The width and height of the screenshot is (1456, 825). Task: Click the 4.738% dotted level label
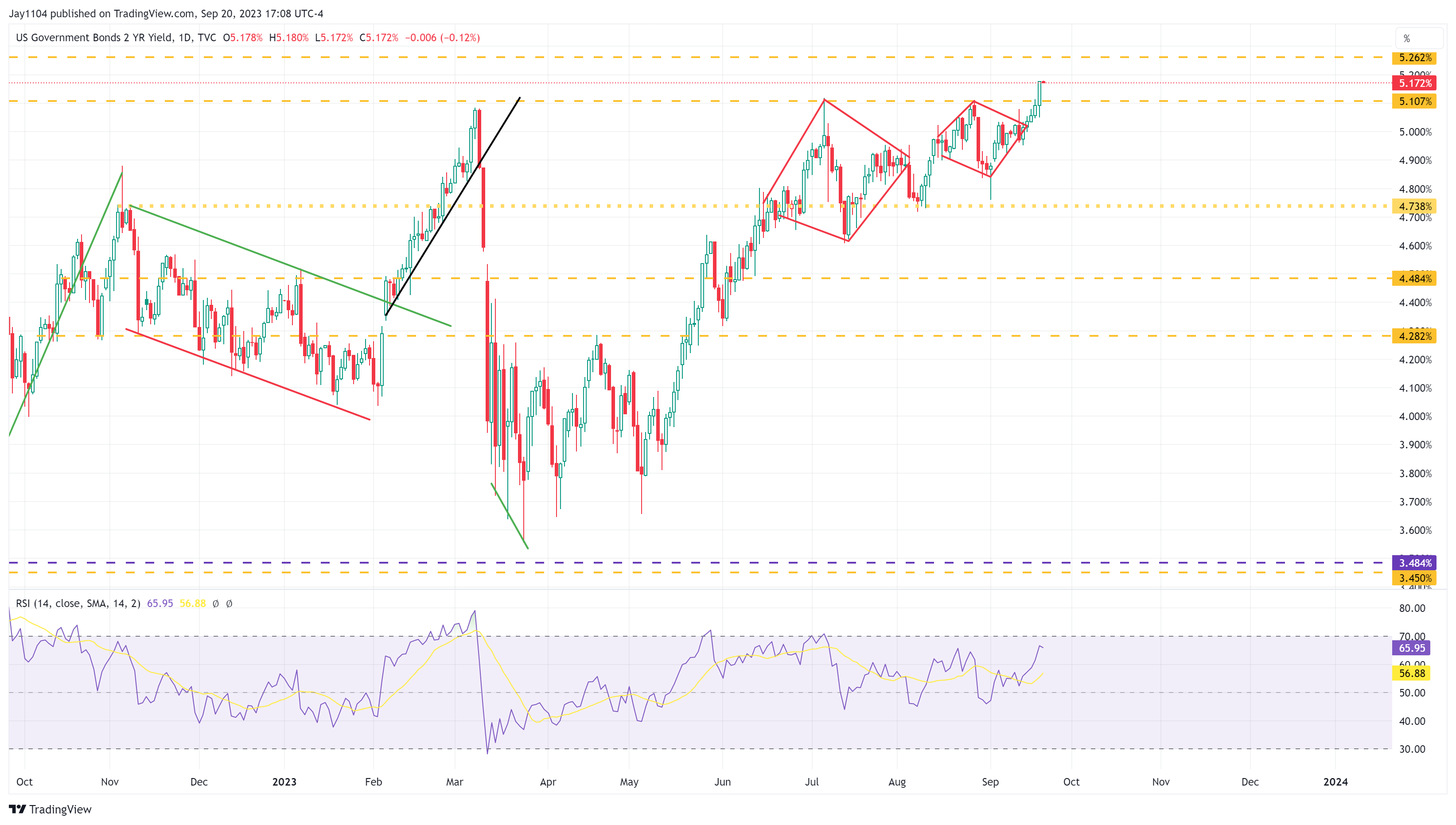(1414, 206)
